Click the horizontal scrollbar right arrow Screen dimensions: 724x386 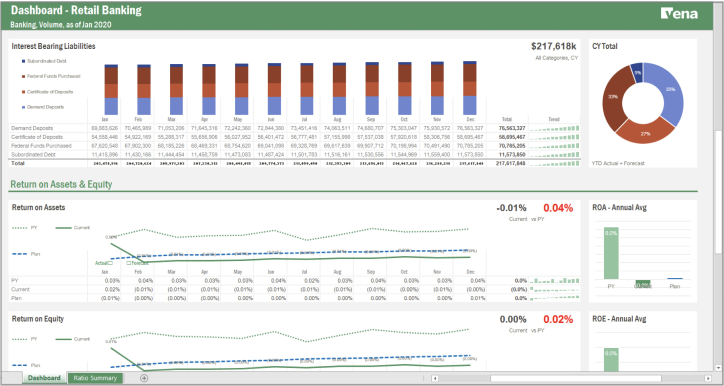click(708, 378)
